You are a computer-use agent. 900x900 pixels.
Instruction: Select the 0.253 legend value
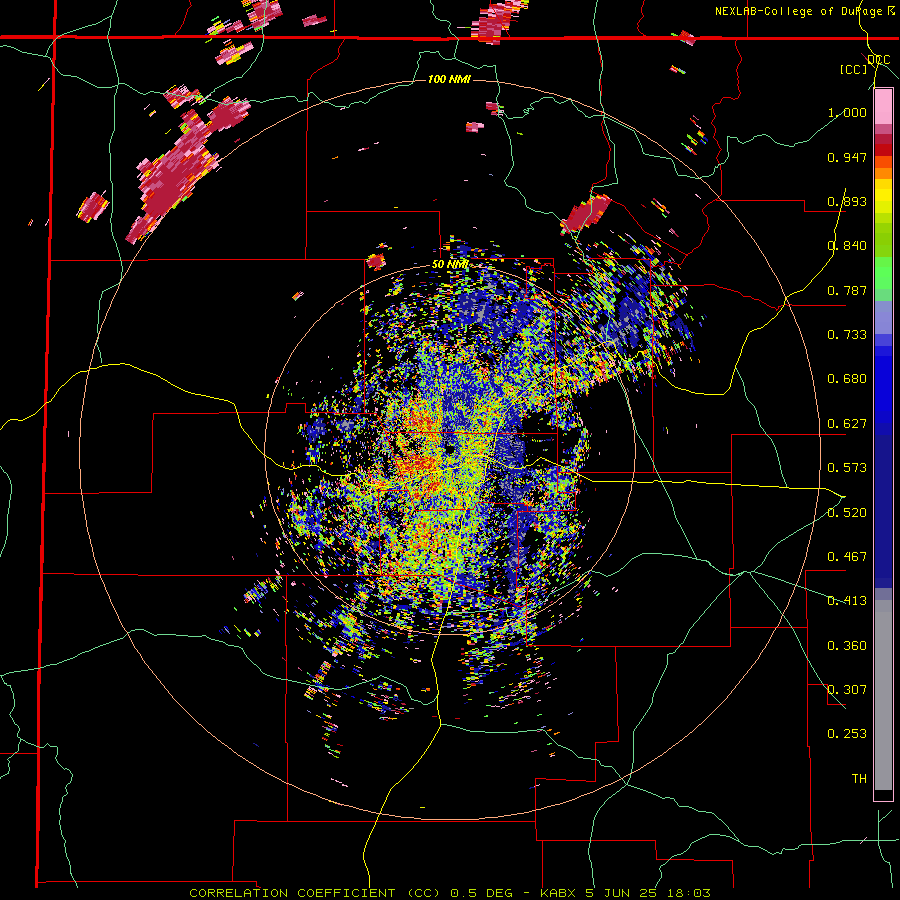(847, 734)
